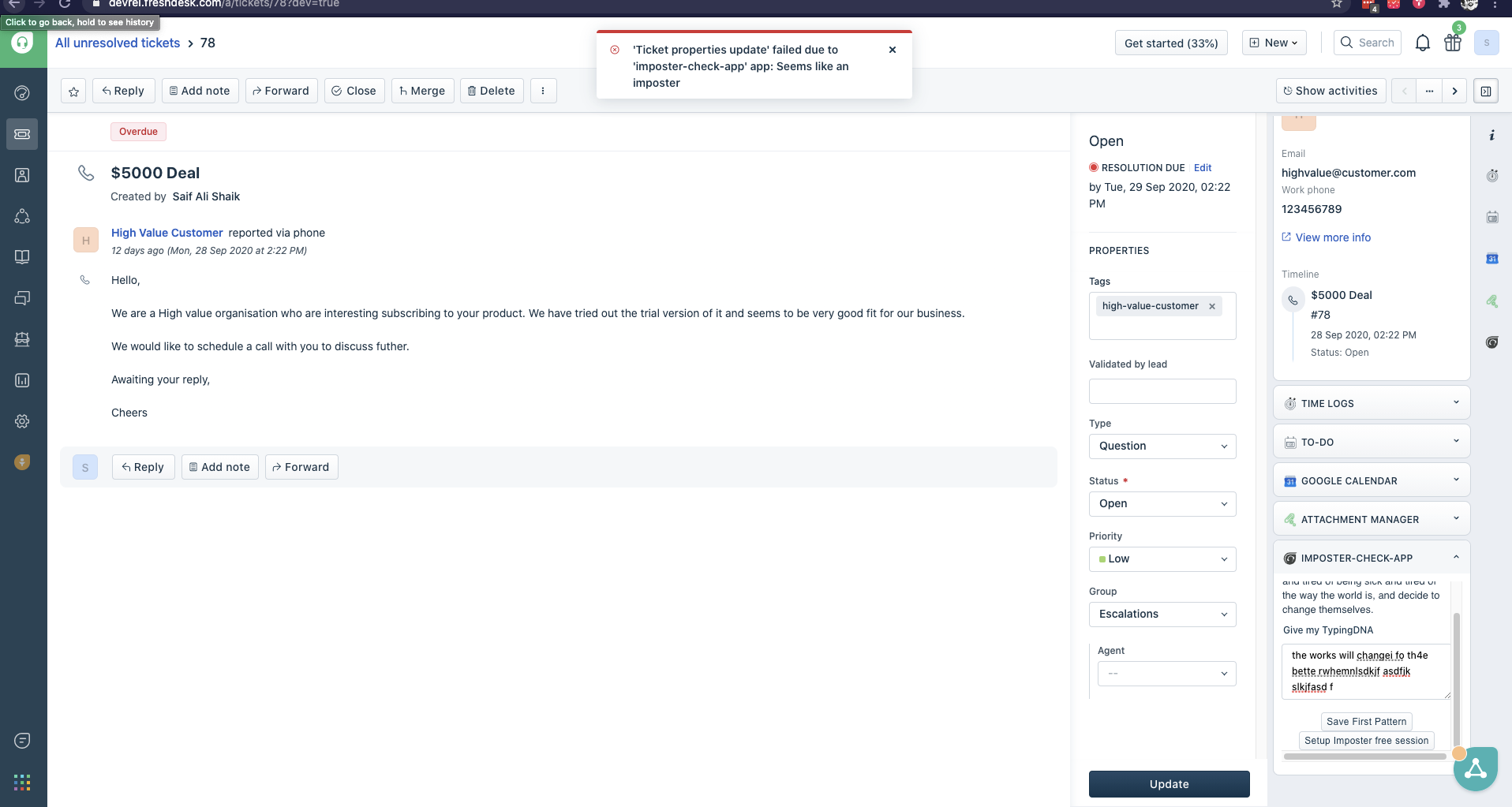Expand the GOOGLE CALENDAR panel
The image size is (1512, 807).
tap(1372, 480)
